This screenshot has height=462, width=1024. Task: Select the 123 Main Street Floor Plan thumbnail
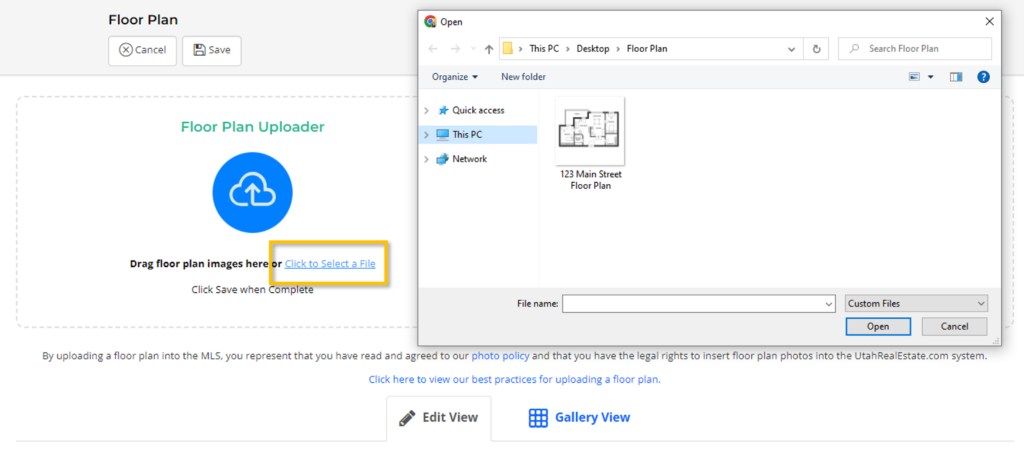pos(590,132)
